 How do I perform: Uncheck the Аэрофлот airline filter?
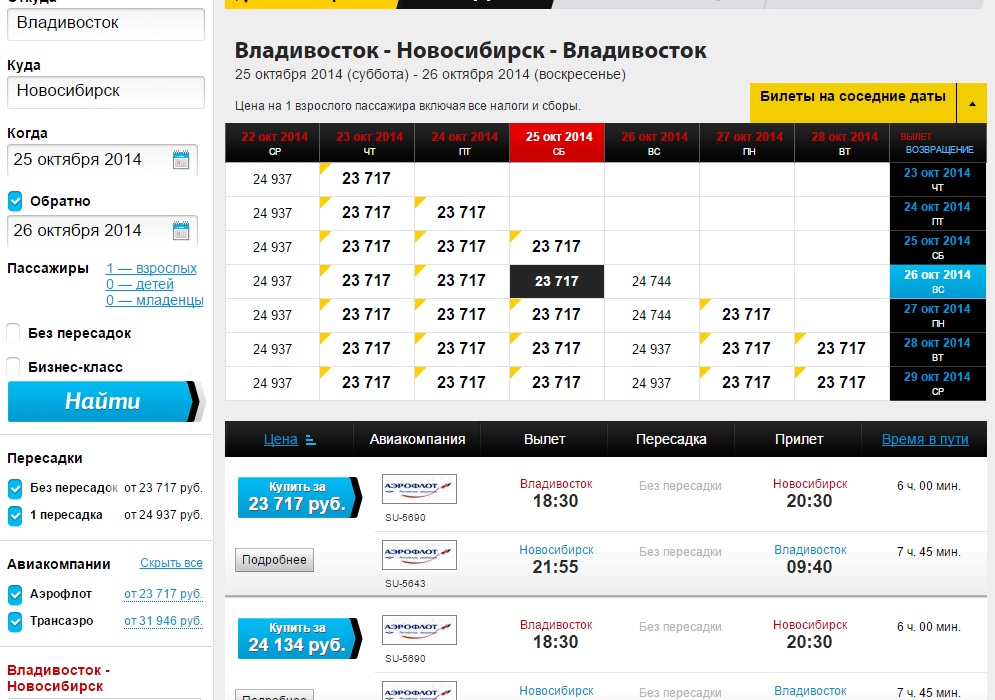pos(15,594)
